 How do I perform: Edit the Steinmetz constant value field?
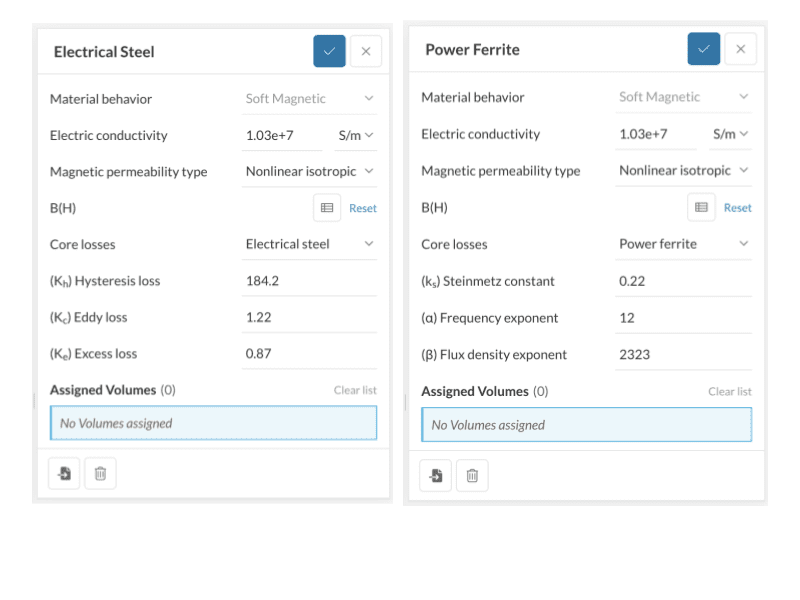(683, 281)
